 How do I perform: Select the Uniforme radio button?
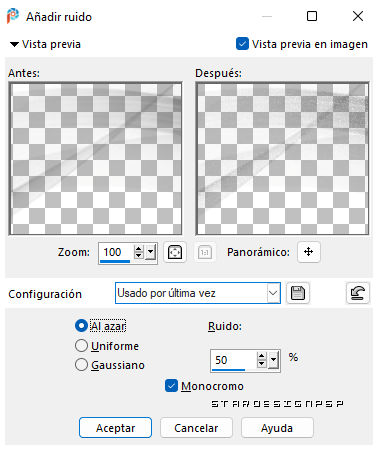click(81, 346)
